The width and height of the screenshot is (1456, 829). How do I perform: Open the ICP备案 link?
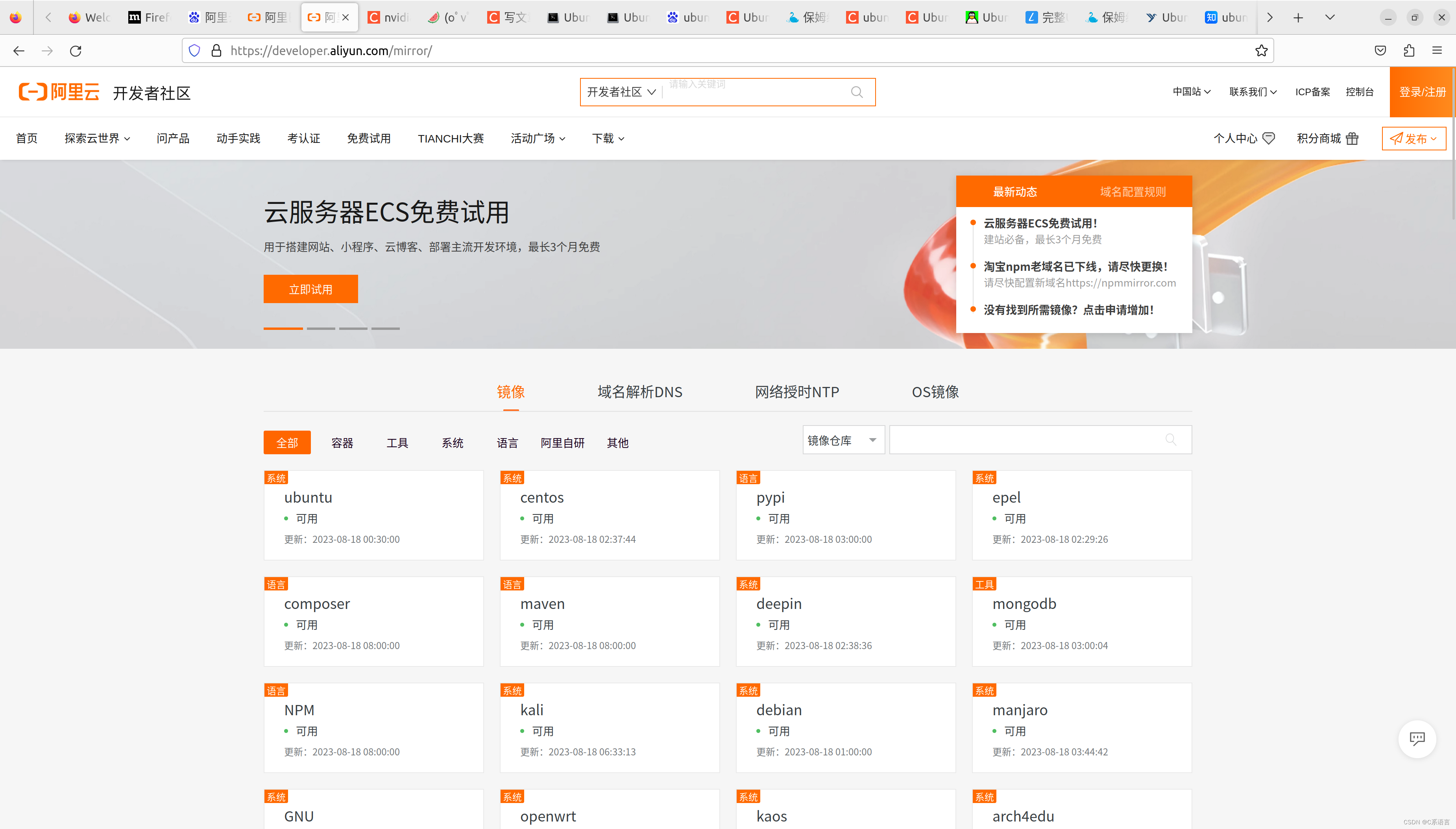[1312, 92]
